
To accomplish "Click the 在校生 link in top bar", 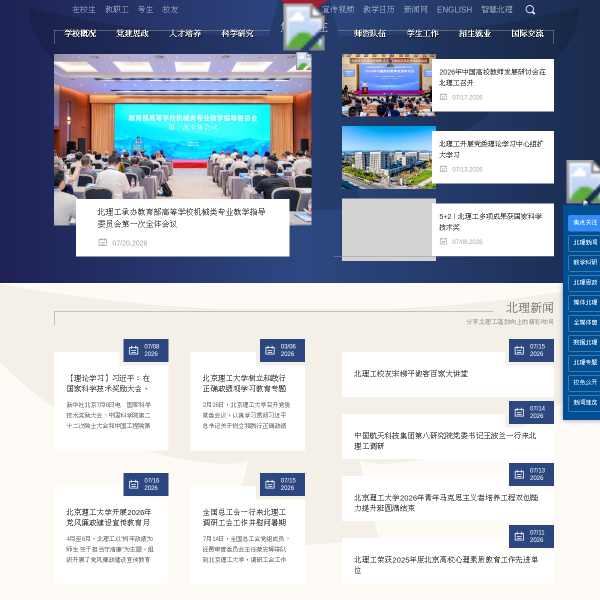I will tap(84, 10).
